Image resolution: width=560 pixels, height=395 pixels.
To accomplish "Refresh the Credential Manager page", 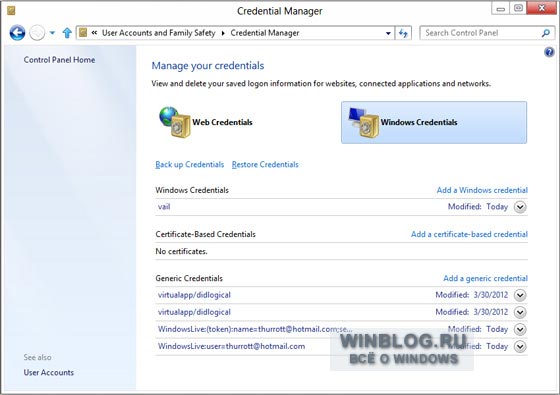I will [x=403, y=33].
